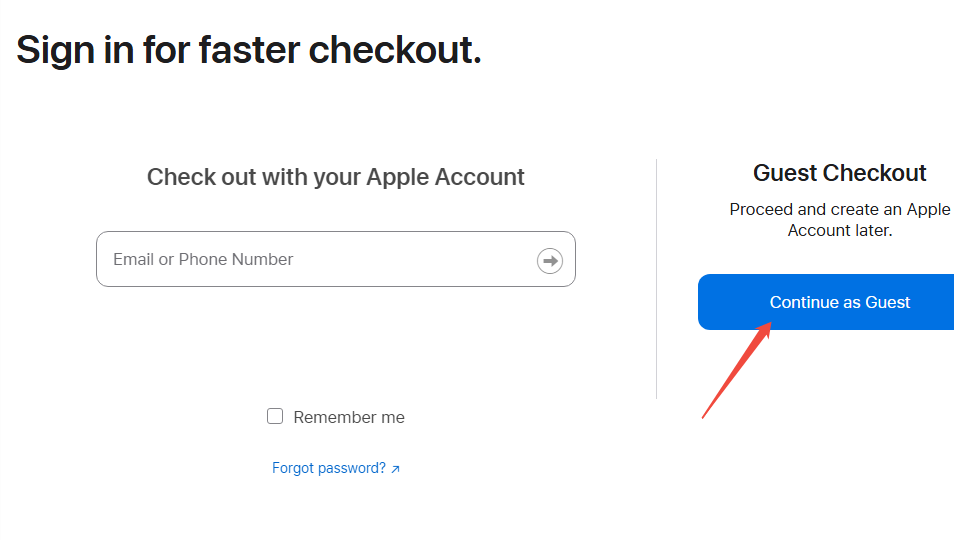Click the Check out with your Apple Account heading

tap(336, 177)
